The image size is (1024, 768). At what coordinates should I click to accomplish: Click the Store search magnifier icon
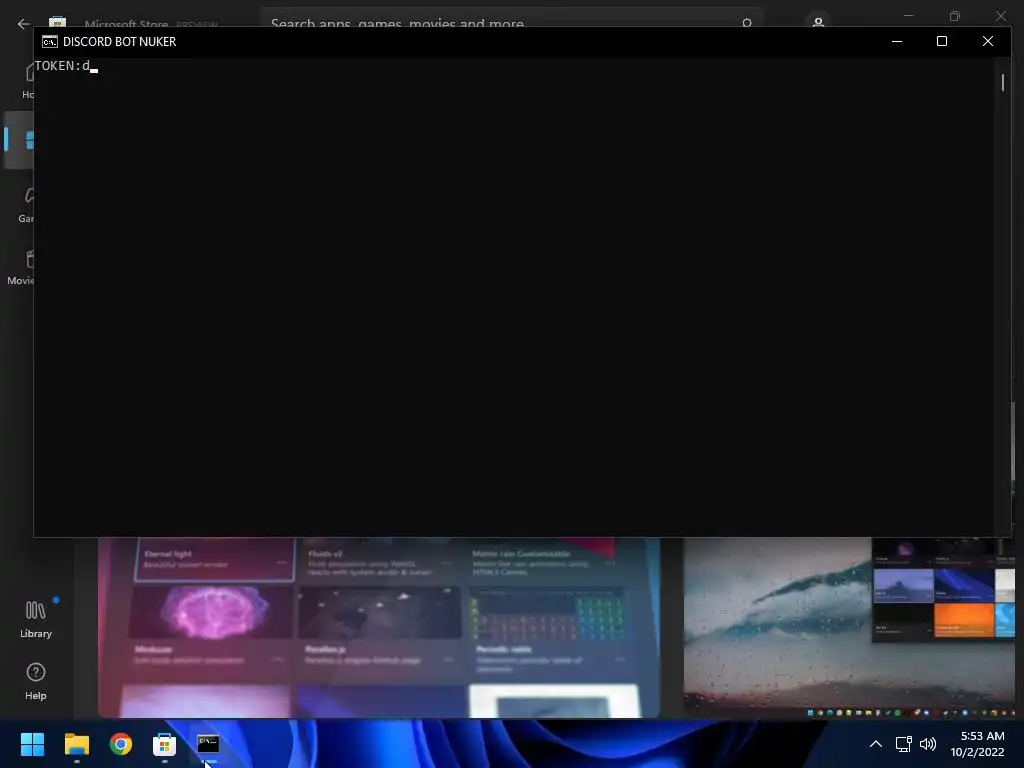pos(747,23)
